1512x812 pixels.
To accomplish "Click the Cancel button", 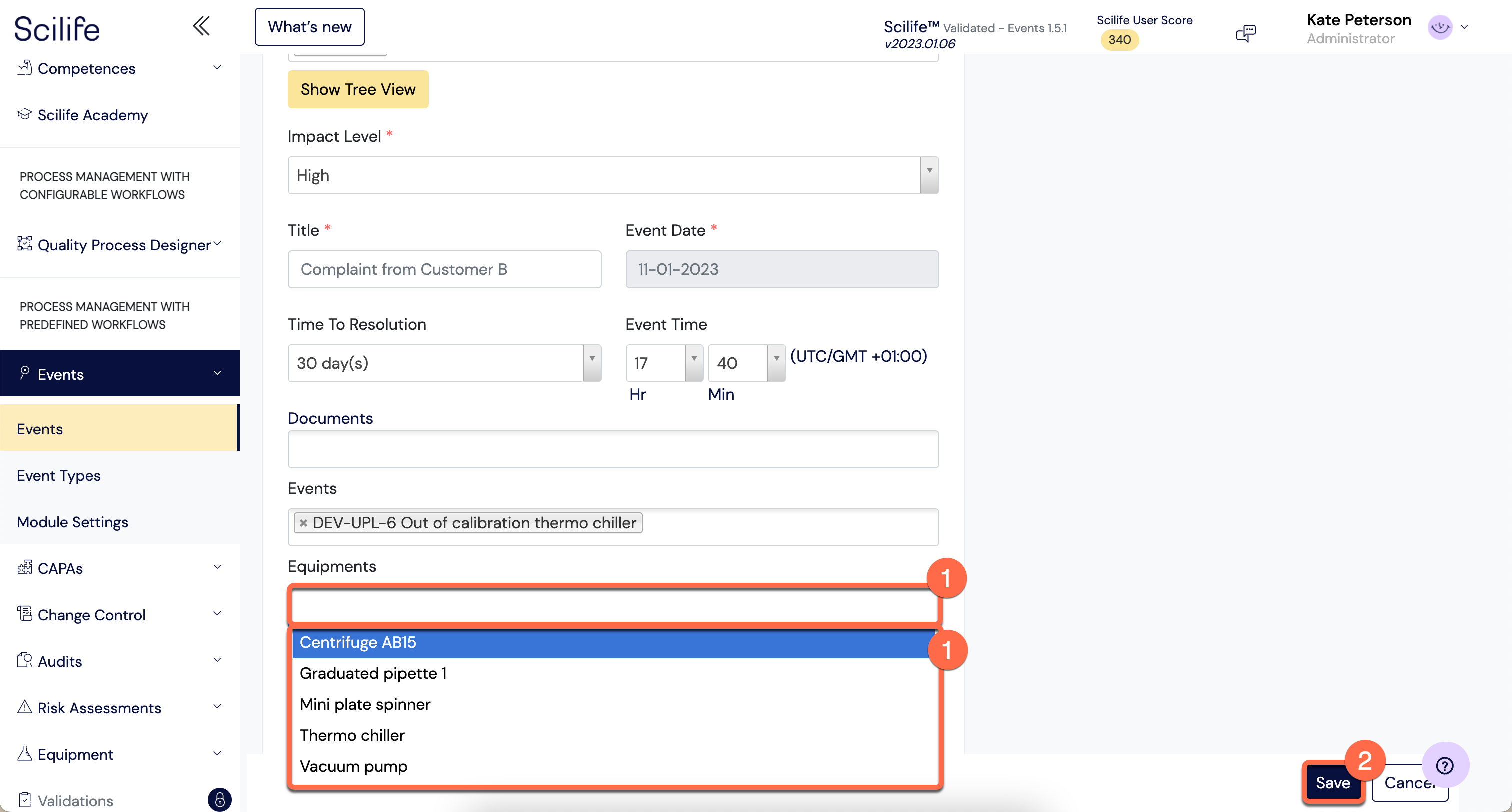I will [1410, 782].
